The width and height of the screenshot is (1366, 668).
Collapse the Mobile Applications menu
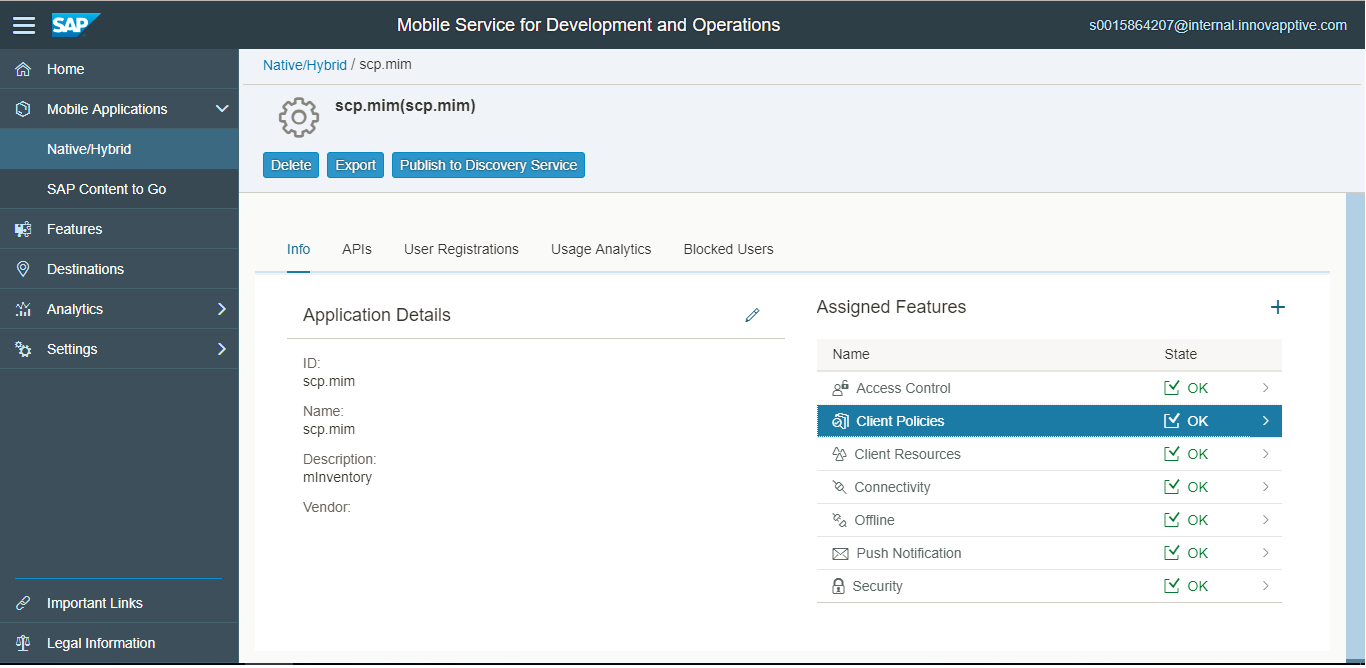(x=222, y=109)
